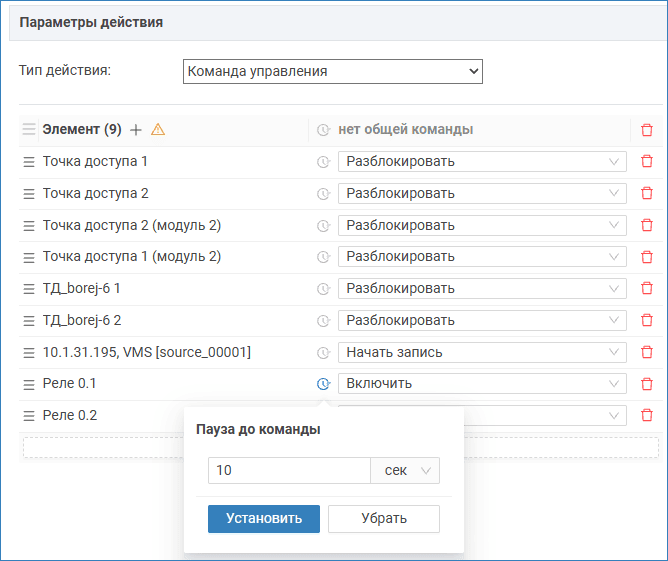Click the header clock icon for common command

pyautogui.click(x=323, y=129)
